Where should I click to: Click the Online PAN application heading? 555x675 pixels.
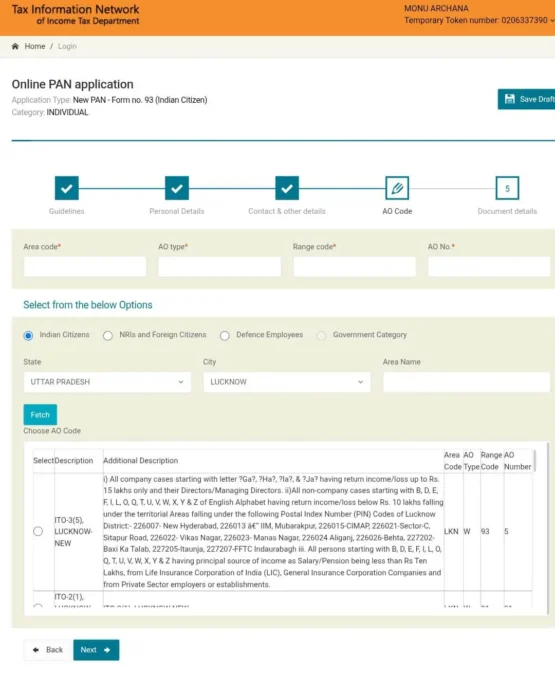[72, 84]
